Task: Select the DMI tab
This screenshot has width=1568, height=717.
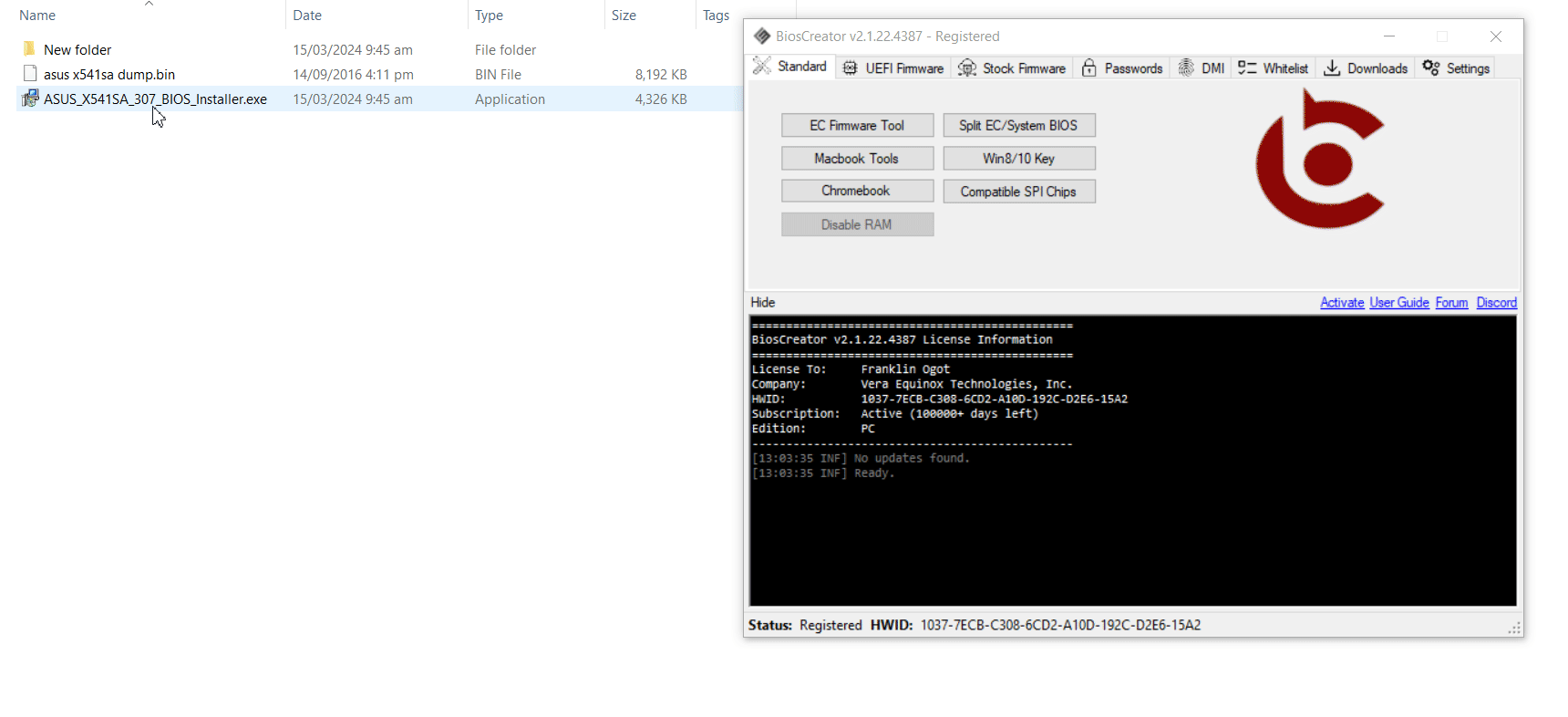Action: (x=1201, y=68)
